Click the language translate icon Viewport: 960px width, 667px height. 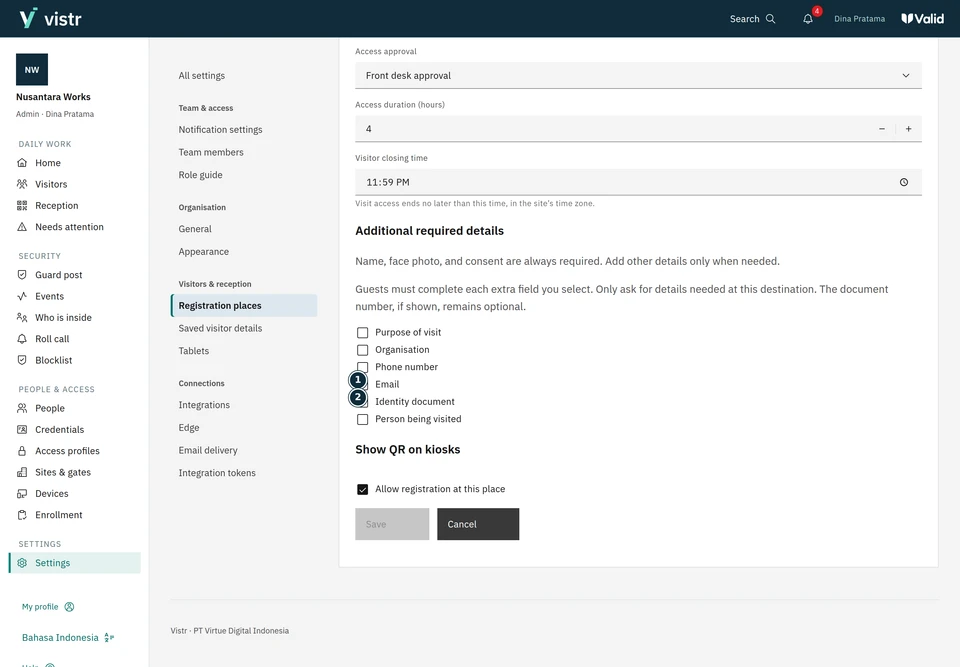(109, 638)
